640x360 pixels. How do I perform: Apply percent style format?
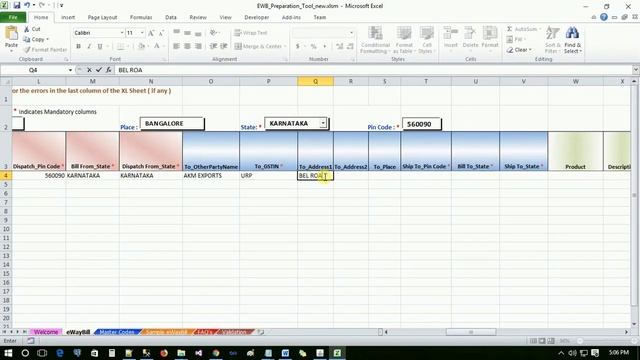tap(313, 47)
